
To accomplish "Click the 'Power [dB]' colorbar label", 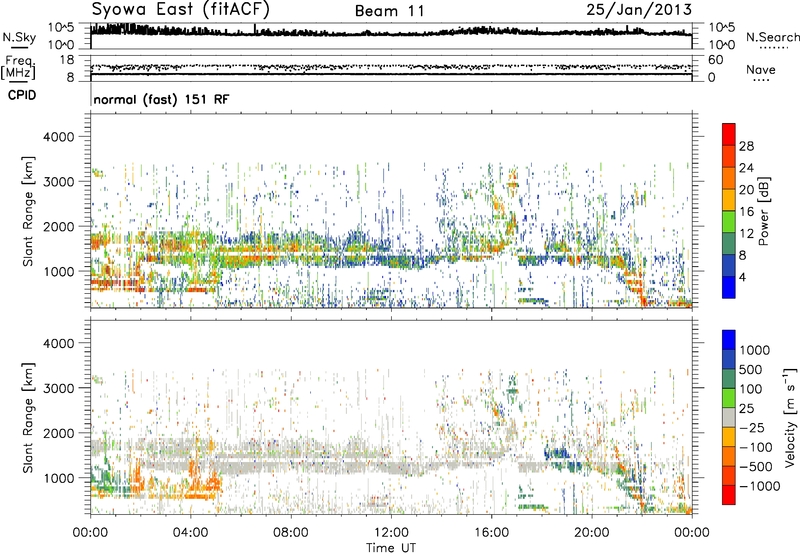I will 764,211.
